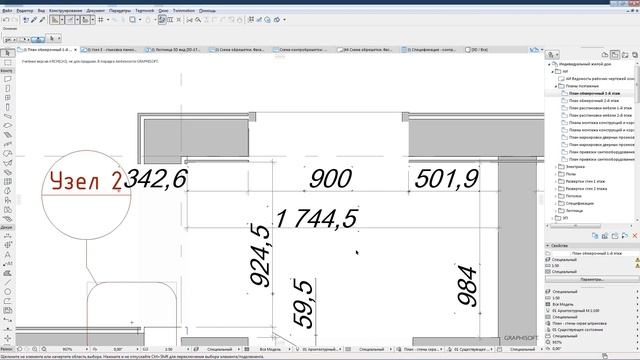This screenshot has width=640, height=360.
Task: Expand the Полы folder
Action: 556,174
